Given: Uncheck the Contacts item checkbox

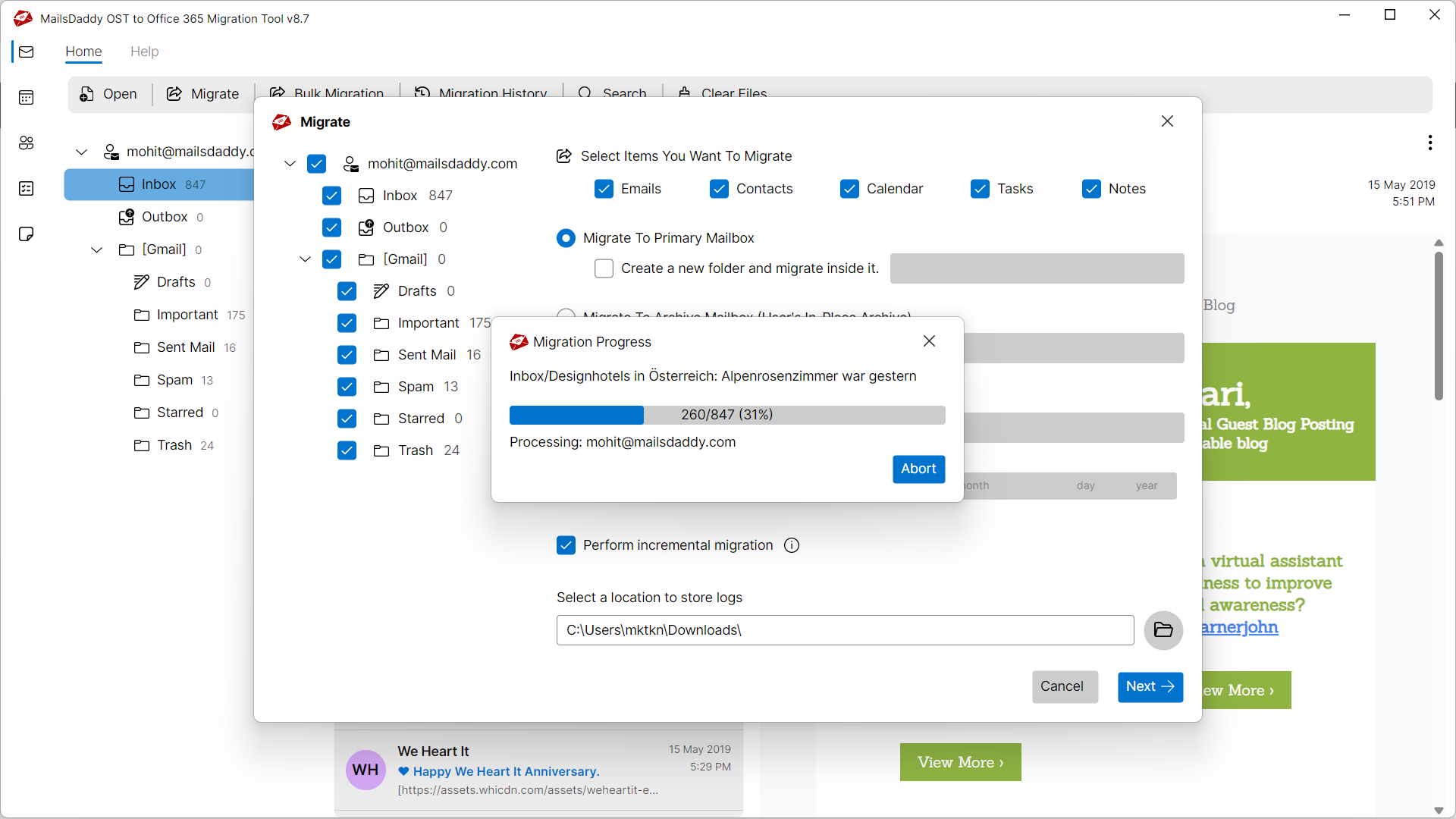Looking at the screenshot, I should coord(720,189).
